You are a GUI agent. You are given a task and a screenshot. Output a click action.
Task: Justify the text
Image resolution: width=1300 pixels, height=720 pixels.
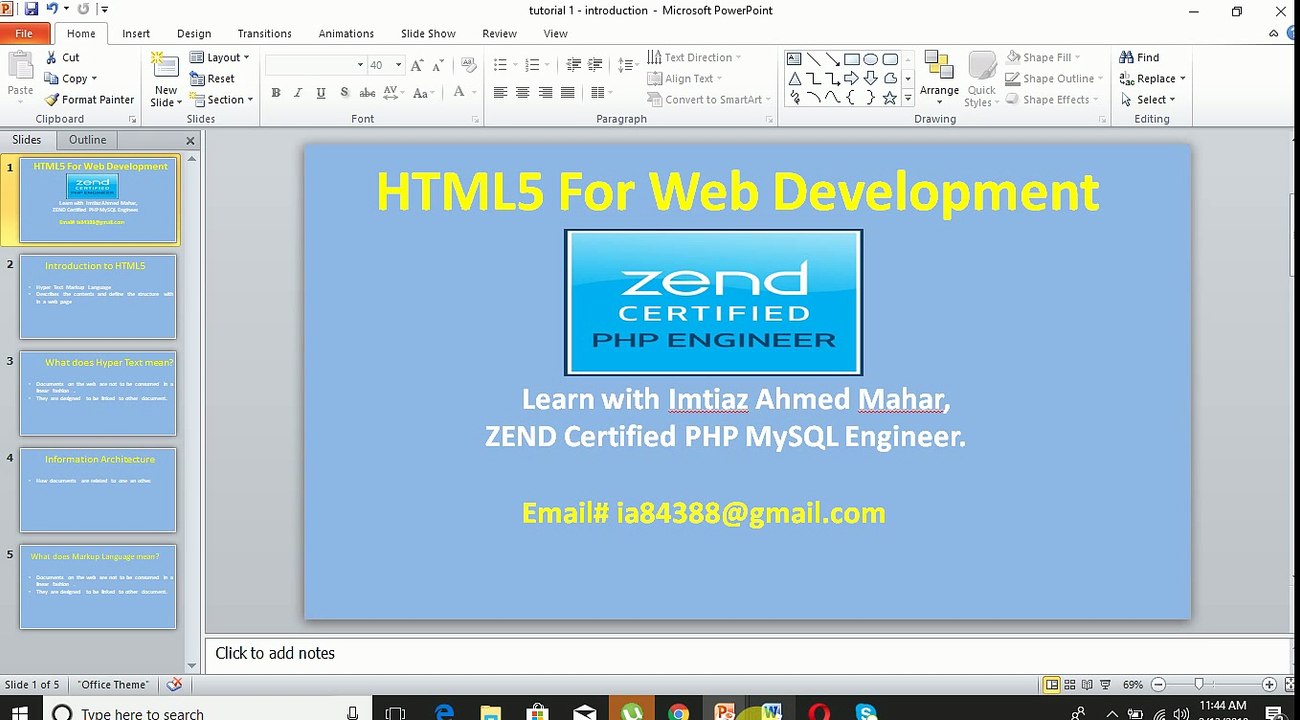pos(568,93)
